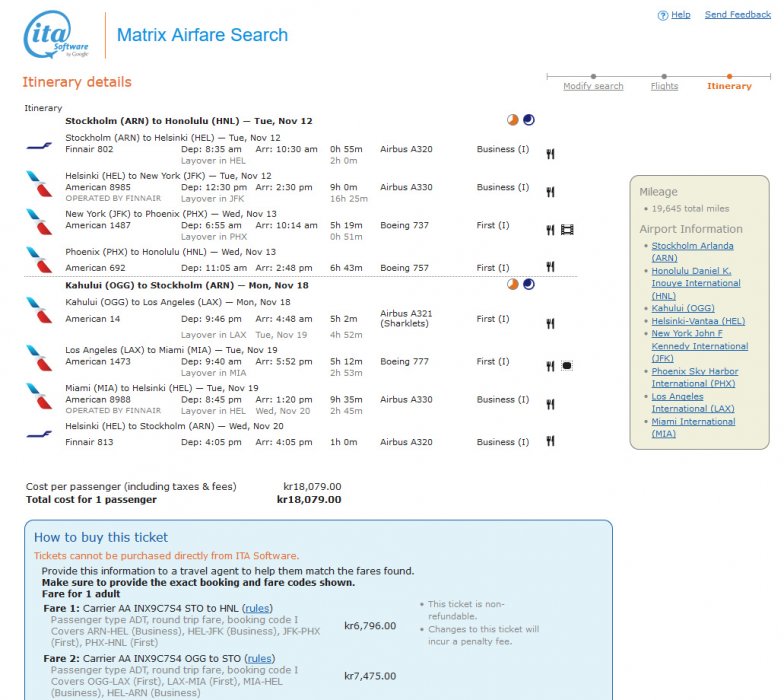Click the American 1487 airline logo
Viewport: 784px width, 700px height.
[40, 221]
